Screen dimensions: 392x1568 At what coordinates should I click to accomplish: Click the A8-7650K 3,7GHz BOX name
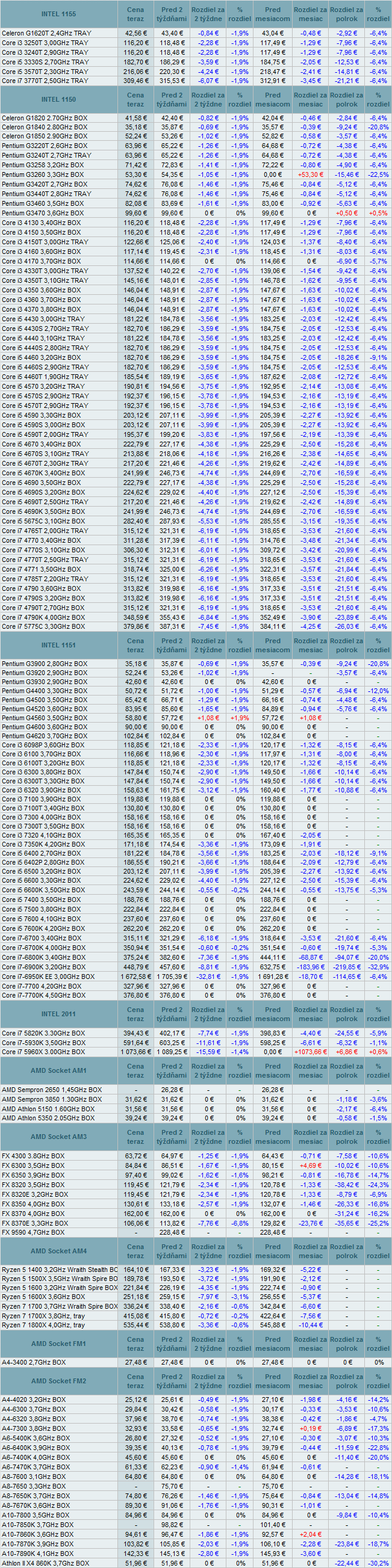point(36,1496)
